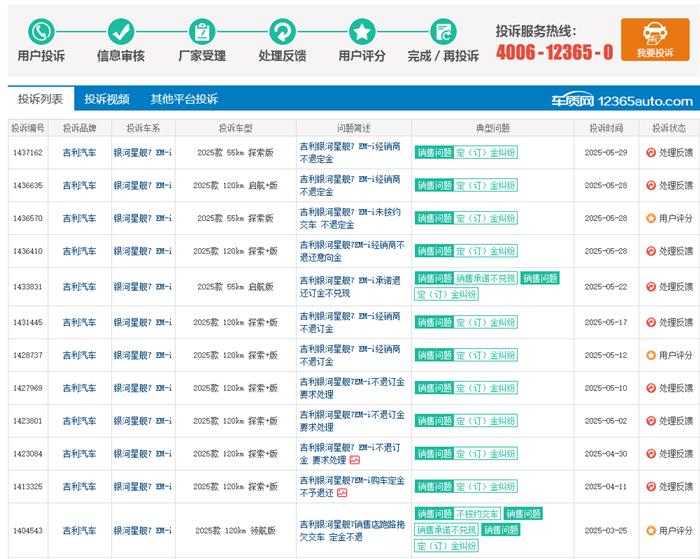Click the 处理反馈 status icon for complaint 1413325
Screen dimensions: 700x559
tap(651, 487)
